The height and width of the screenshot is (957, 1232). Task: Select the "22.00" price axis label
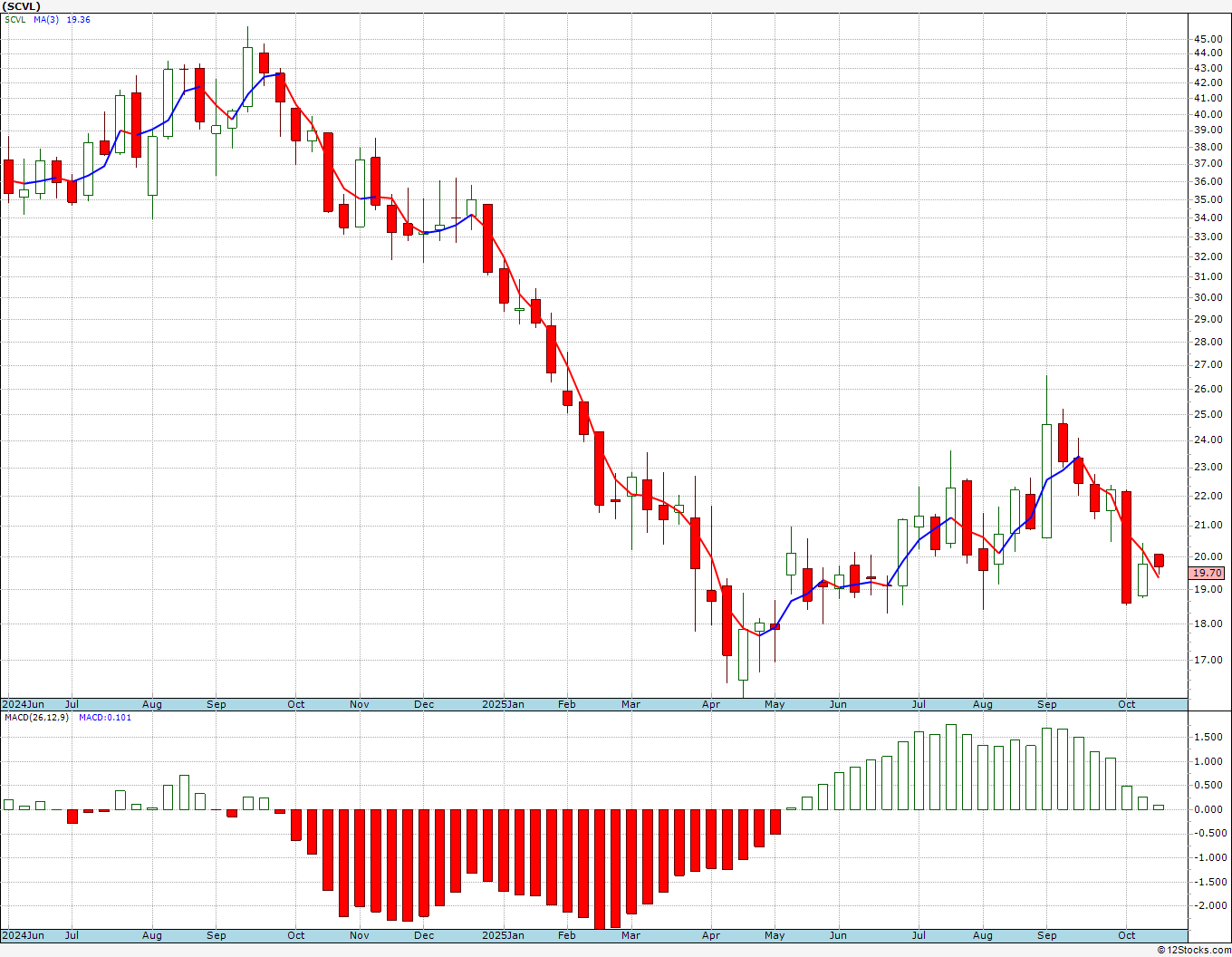1208,496
